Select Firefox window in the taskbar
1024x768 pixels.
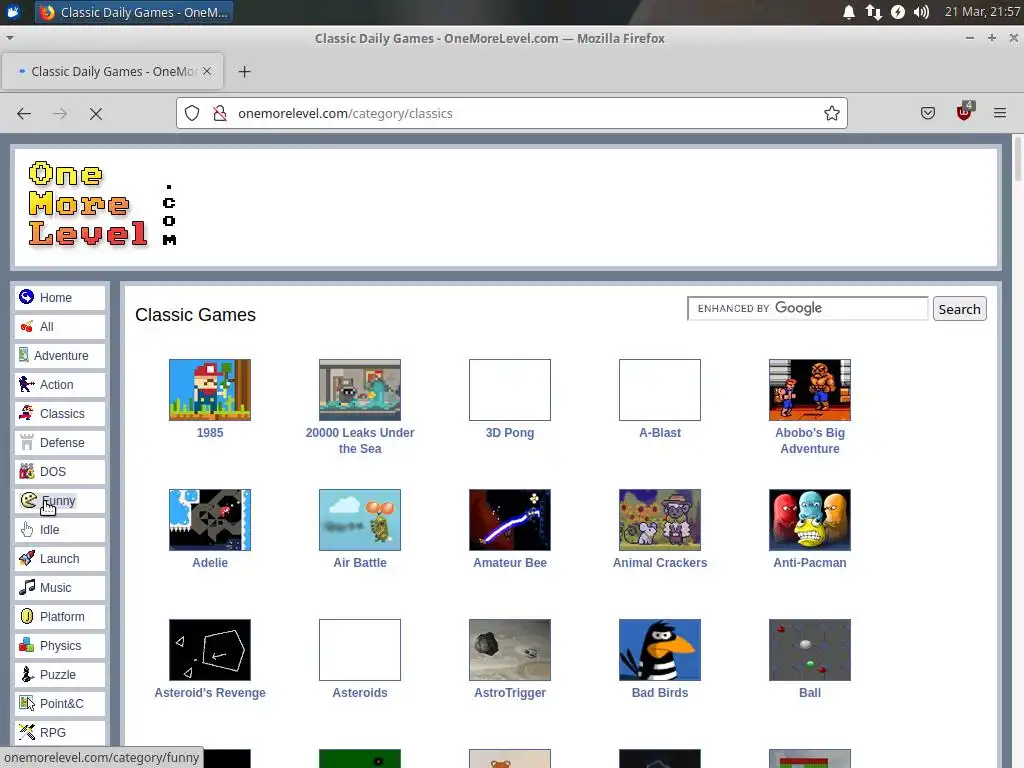click(x=133, y=12)
